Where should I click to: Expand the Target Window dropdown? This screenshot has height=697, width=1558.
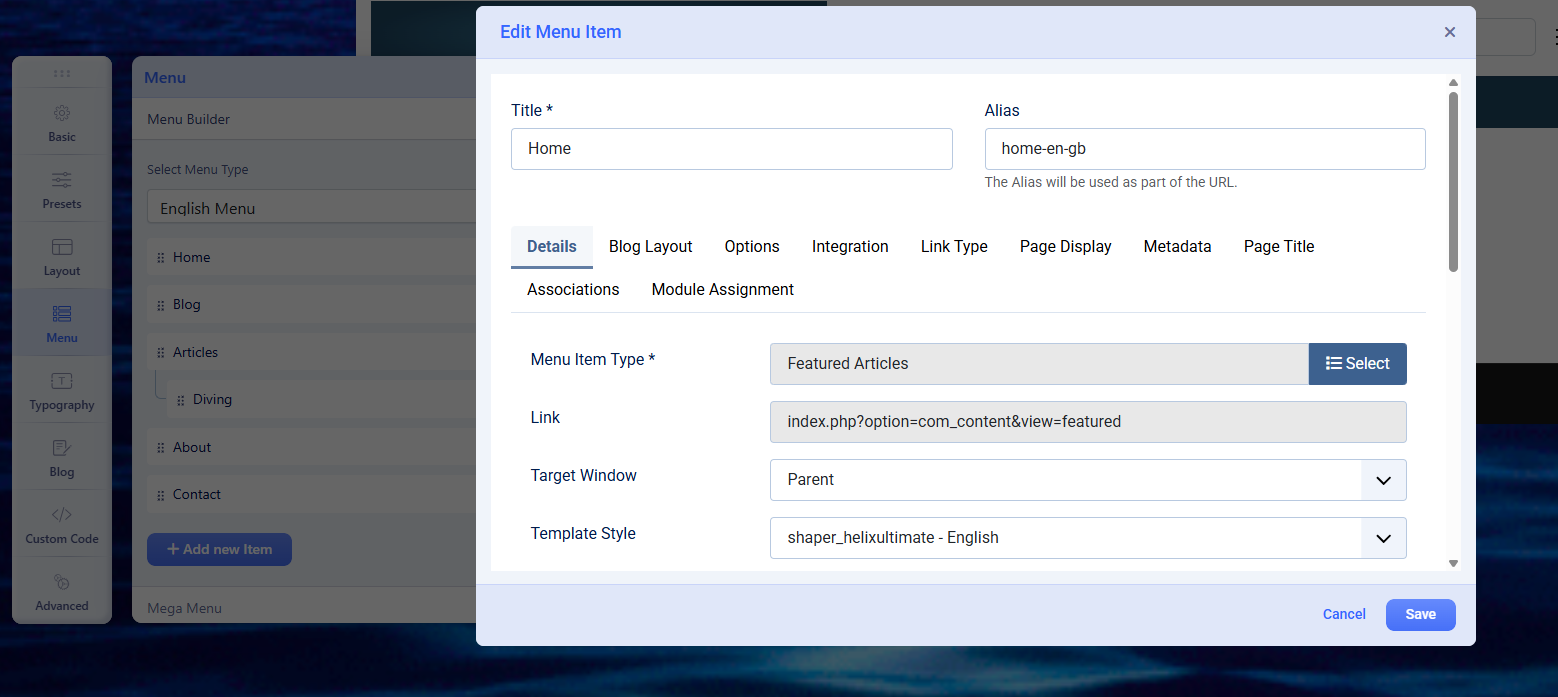(1383, 480)
